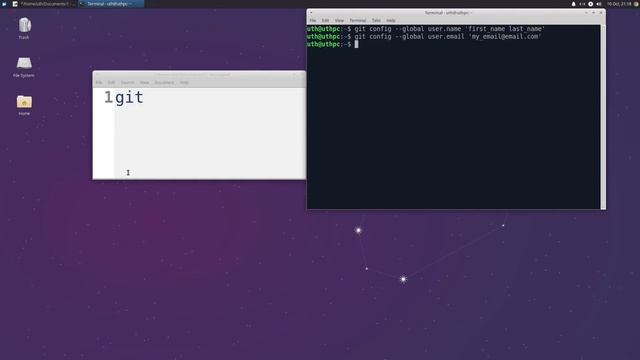Screen dimensions: 640x360
Task: Click the terminal prompt cursor on last line
Action: pos(356,44)
